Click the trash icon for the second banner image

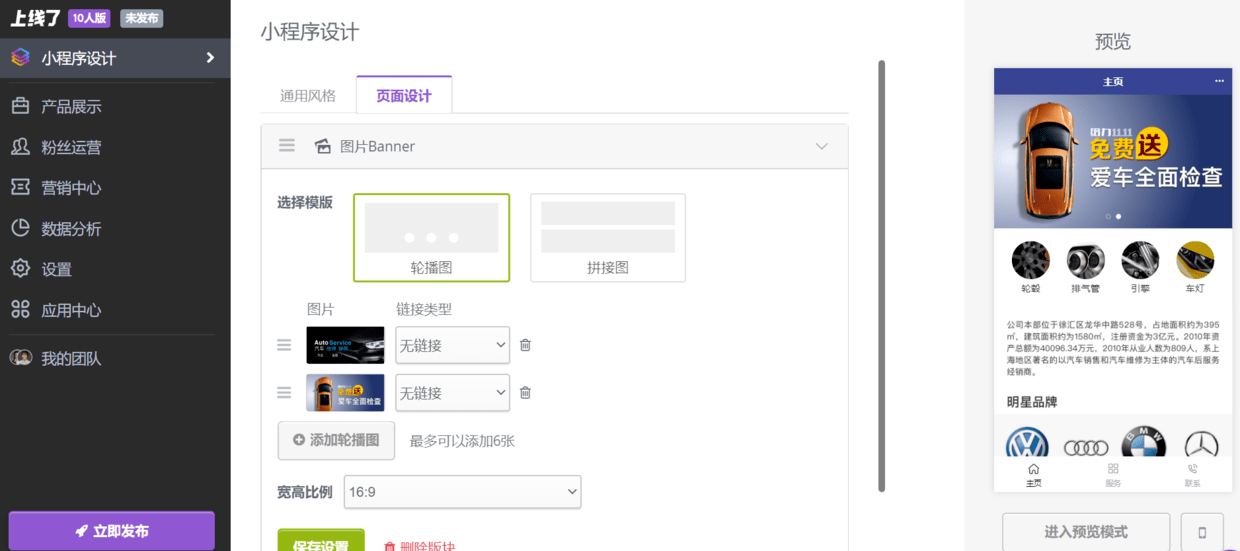[x=525, y=393]
